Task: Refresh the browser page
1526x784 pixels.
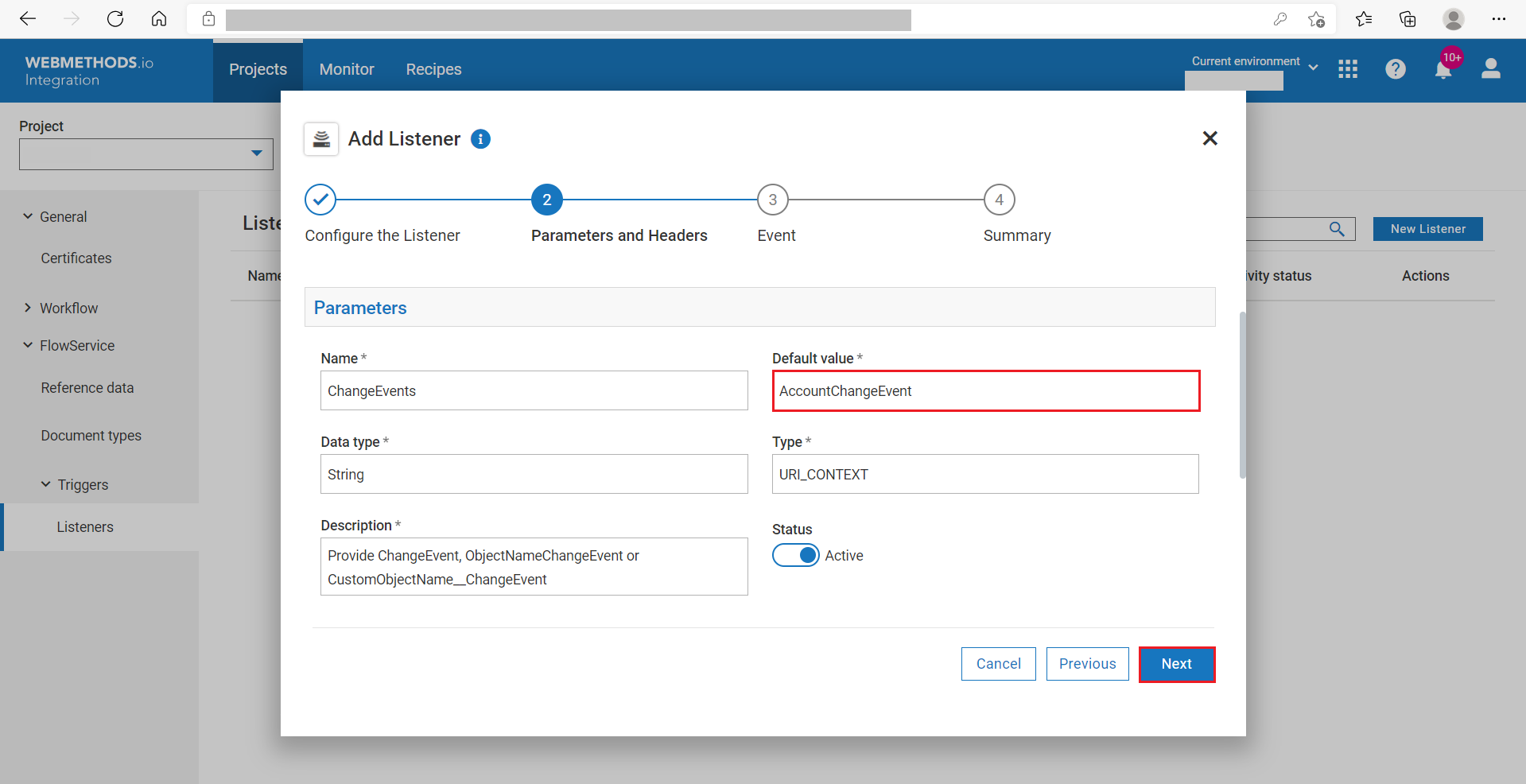Action: click(x=115, y=19)
